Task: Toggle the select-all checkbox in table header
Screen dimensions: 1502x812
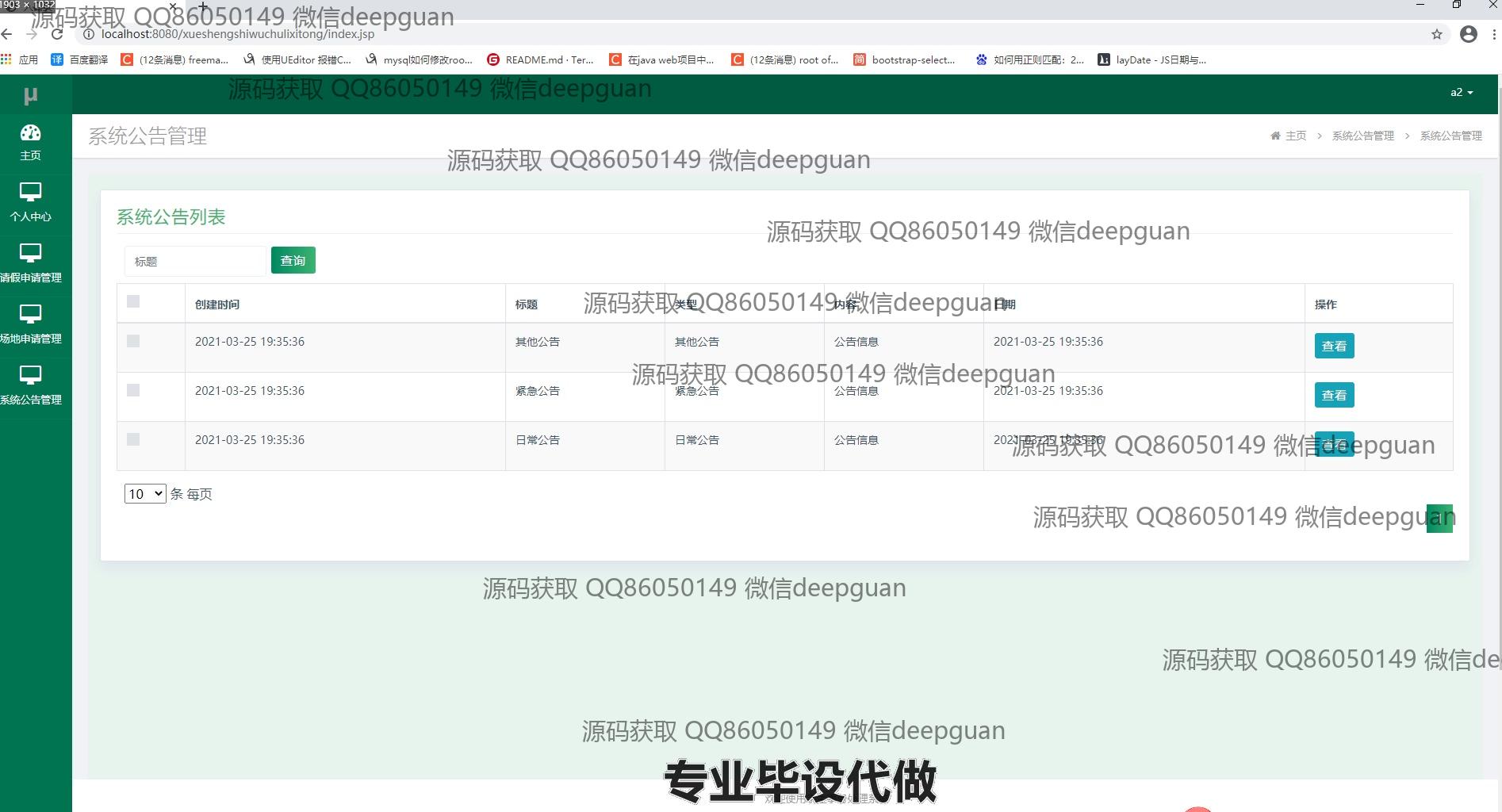Action: point(133,301)
